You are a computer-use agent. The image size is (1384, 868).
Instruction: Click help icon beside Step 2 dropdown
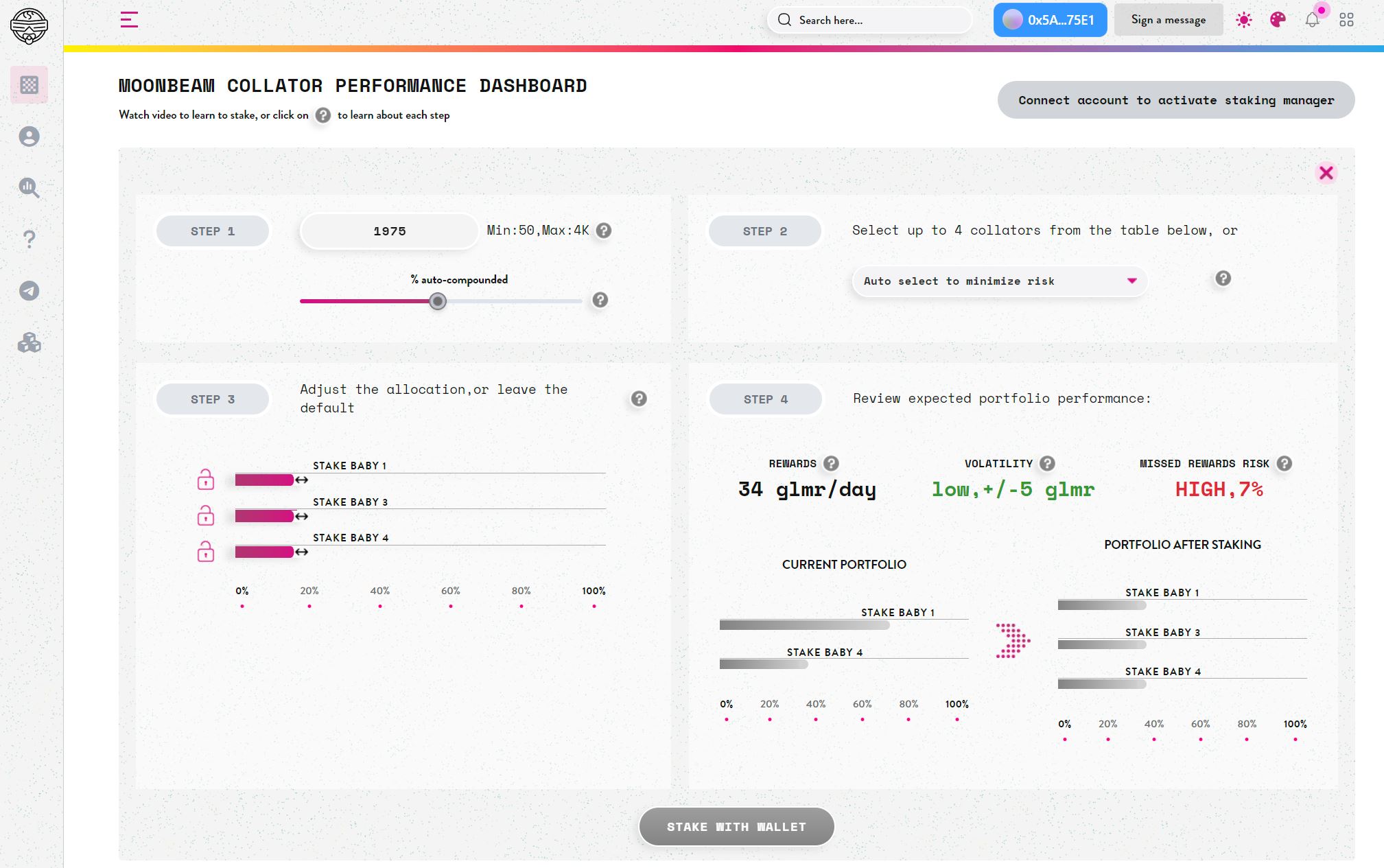tap(1223, 278)
